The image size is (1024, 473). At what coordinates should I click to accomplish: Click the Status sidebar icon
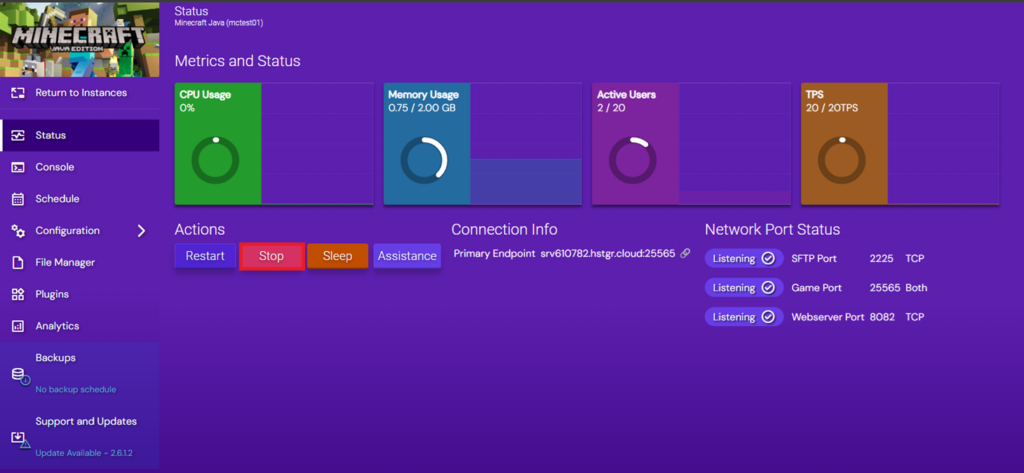tap(18, 135)
